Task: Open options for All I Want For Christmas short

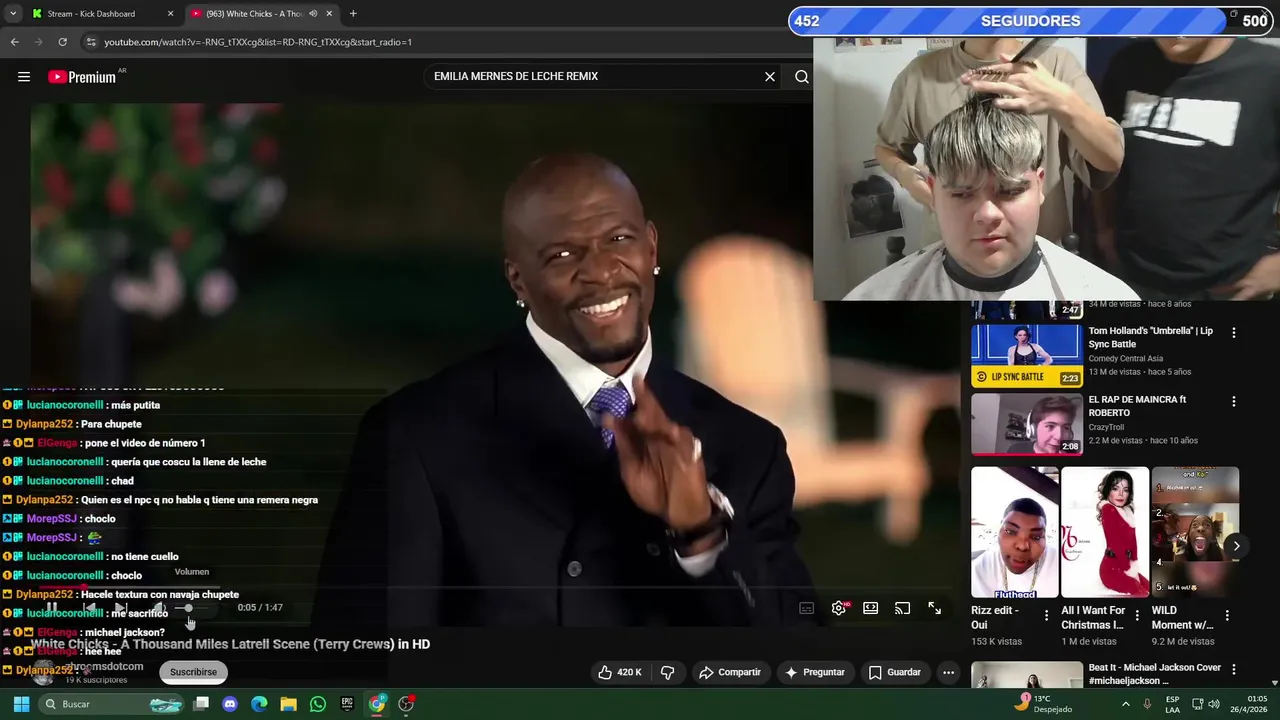Action: tap(1137, 616)
